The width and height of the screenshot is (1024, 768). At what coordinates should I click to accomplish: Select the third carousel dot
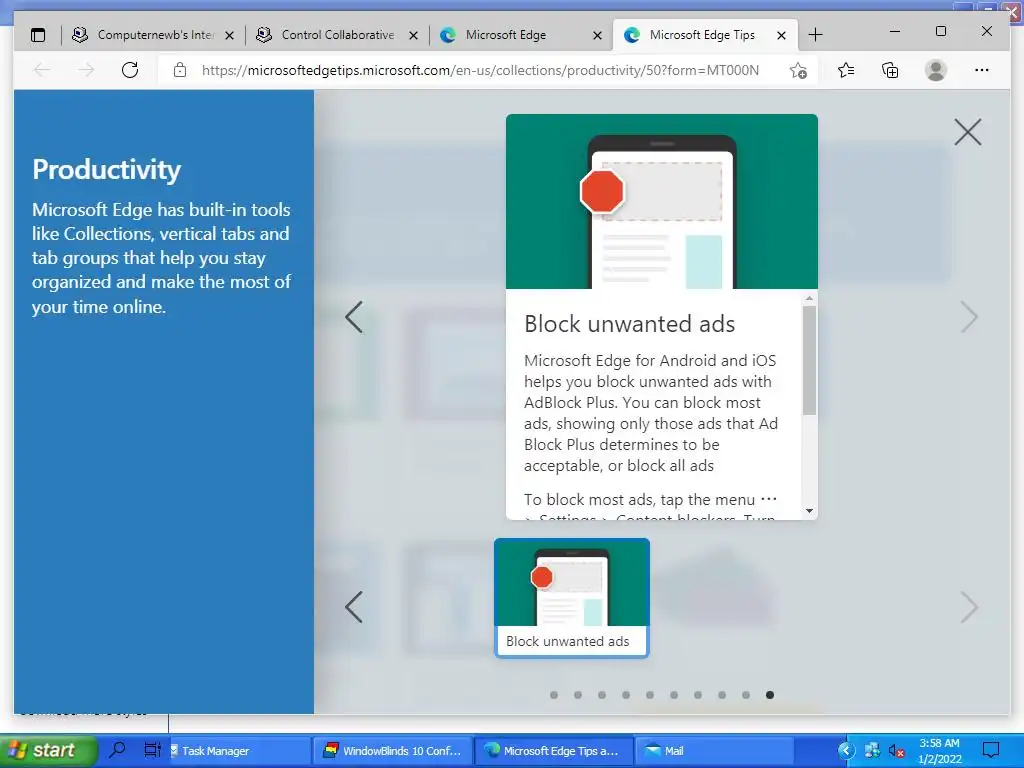[x=601, y=695]
